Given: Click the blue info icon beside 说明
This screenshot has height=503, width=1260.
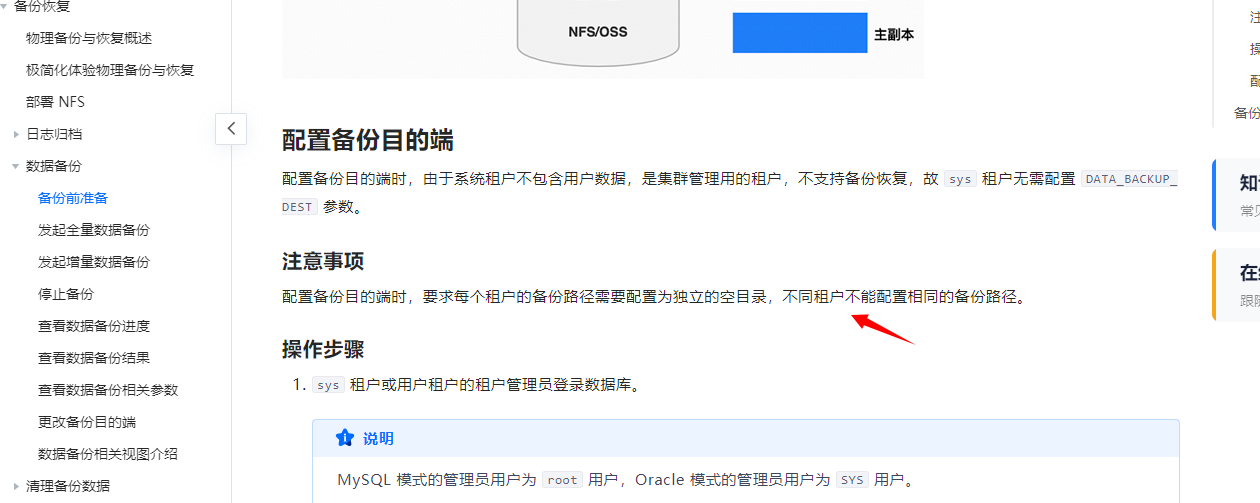Looking at the screenshot, I should coord(345,438).
